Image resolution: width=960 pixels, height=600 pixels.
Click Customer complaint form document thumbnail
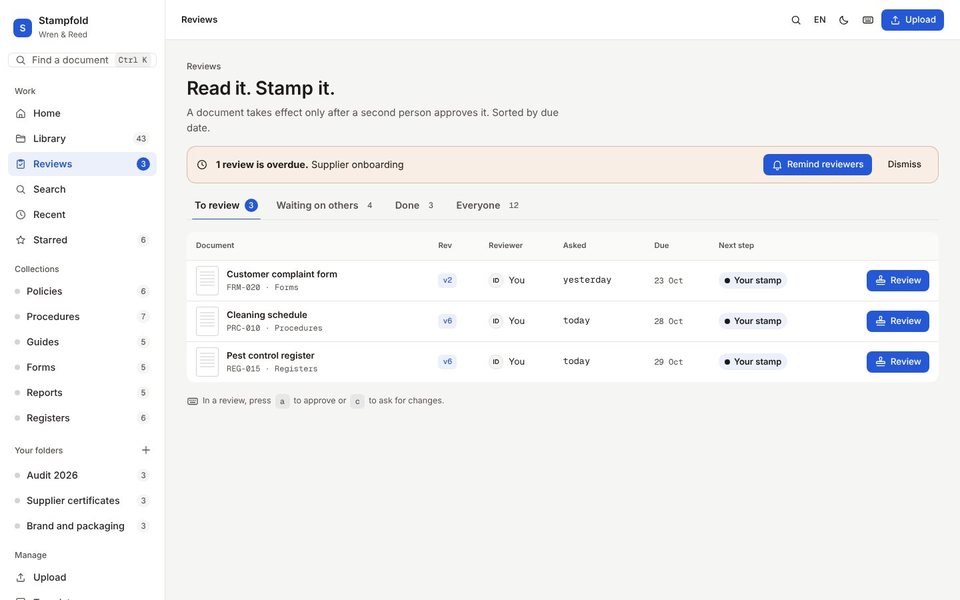[x=207, y=280]
